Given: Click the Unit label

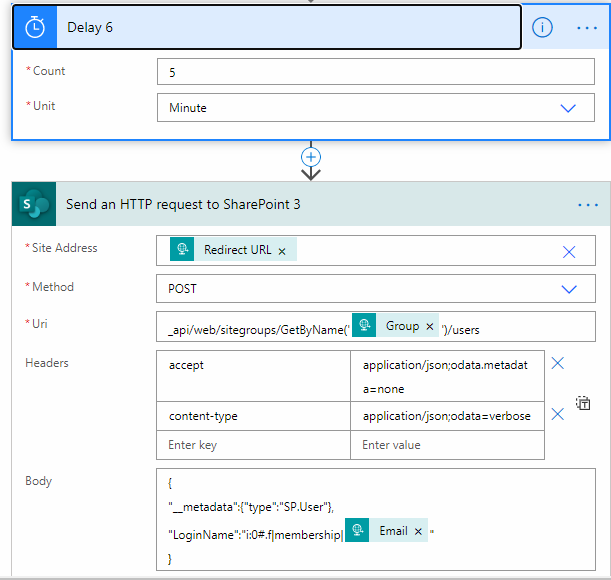Looking at the screenshot, I should 44,106.
